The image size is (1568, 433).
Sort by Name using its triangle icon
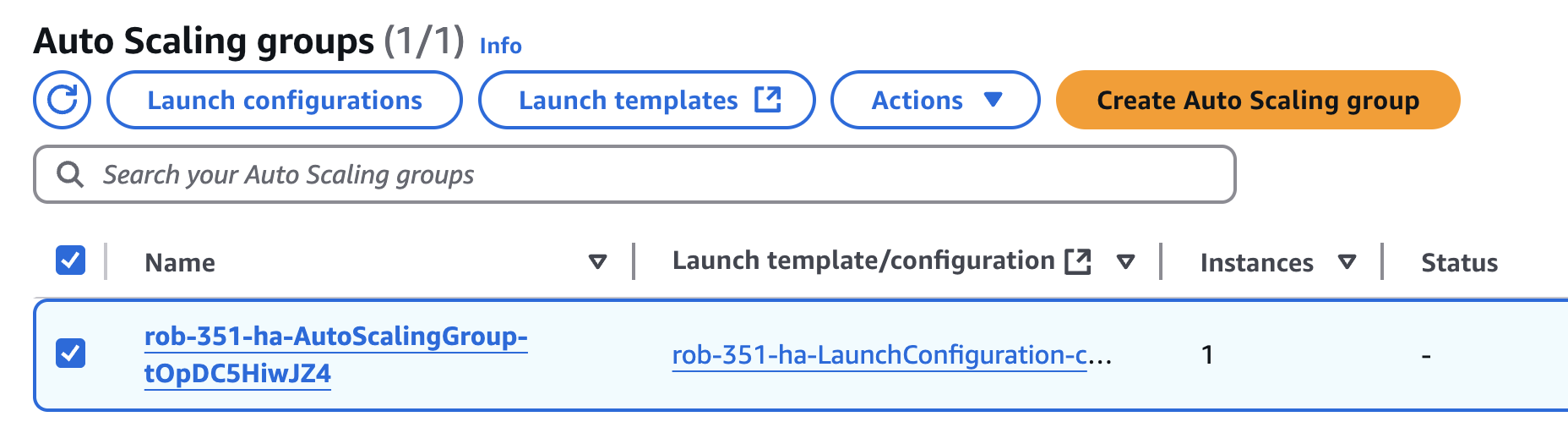coord(597,262)
